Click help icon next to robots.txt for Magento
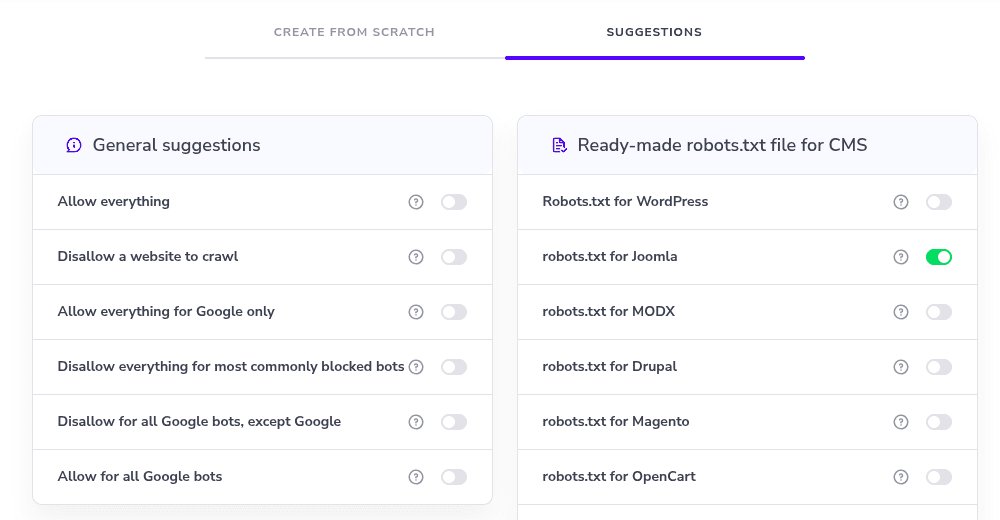The height and width of the screenshot is (520, 1000). point(901,422)
